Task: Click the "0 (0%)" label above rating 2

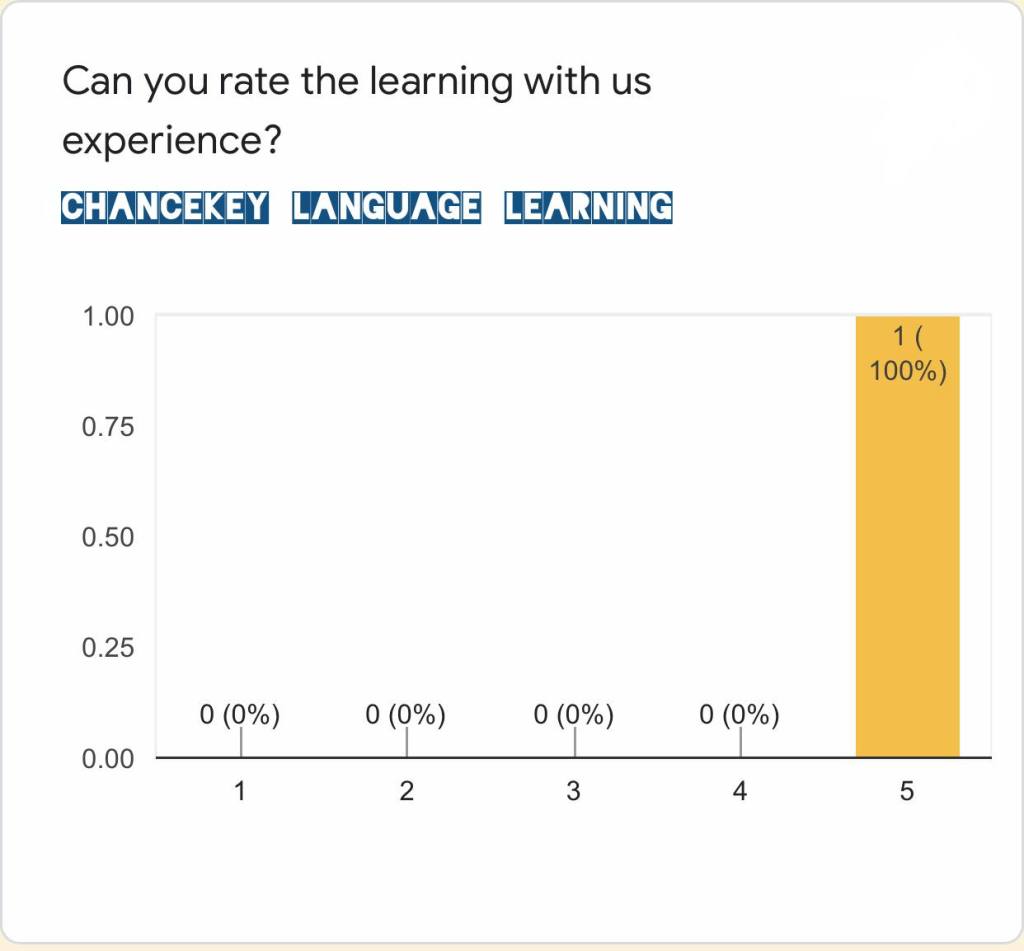Action: click(406, 715)
